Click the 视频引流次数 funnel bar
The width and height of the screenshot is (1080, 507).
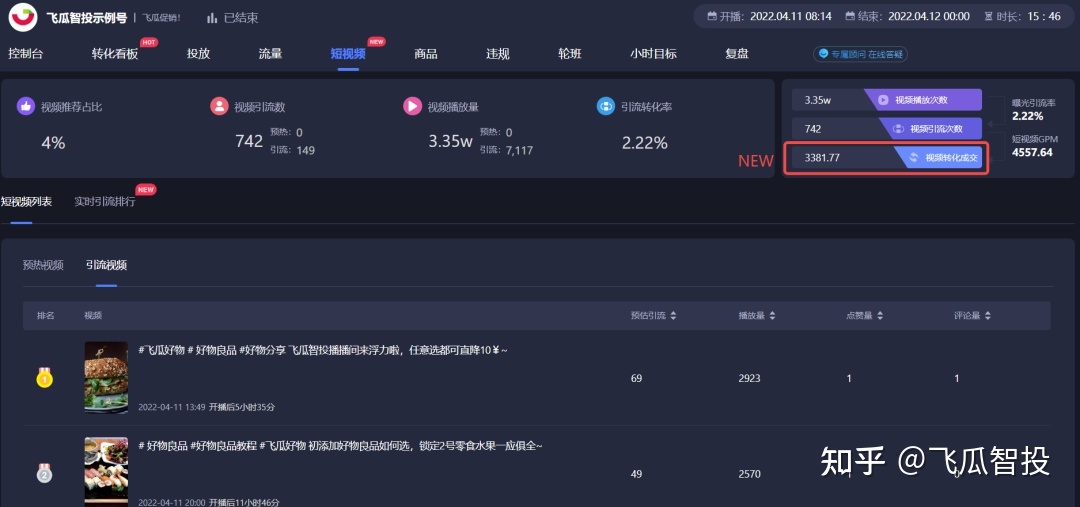point(887,129)
